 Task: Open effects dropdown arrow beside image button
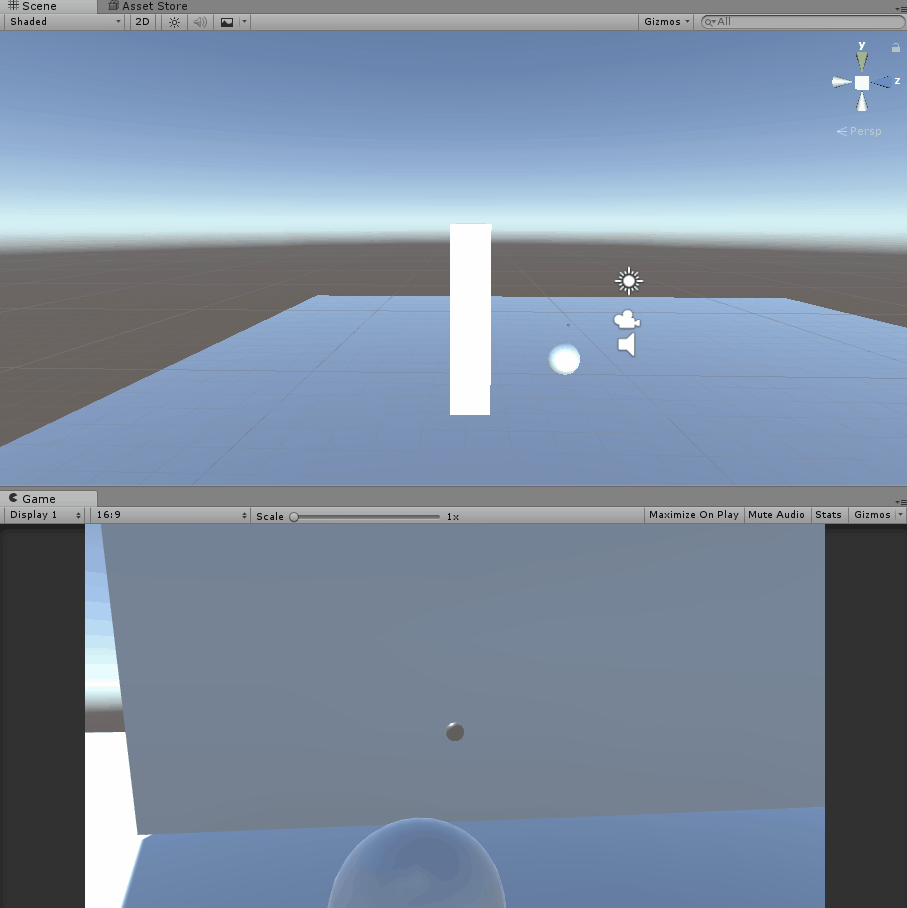pyautogui.click(x=244, y=22)
